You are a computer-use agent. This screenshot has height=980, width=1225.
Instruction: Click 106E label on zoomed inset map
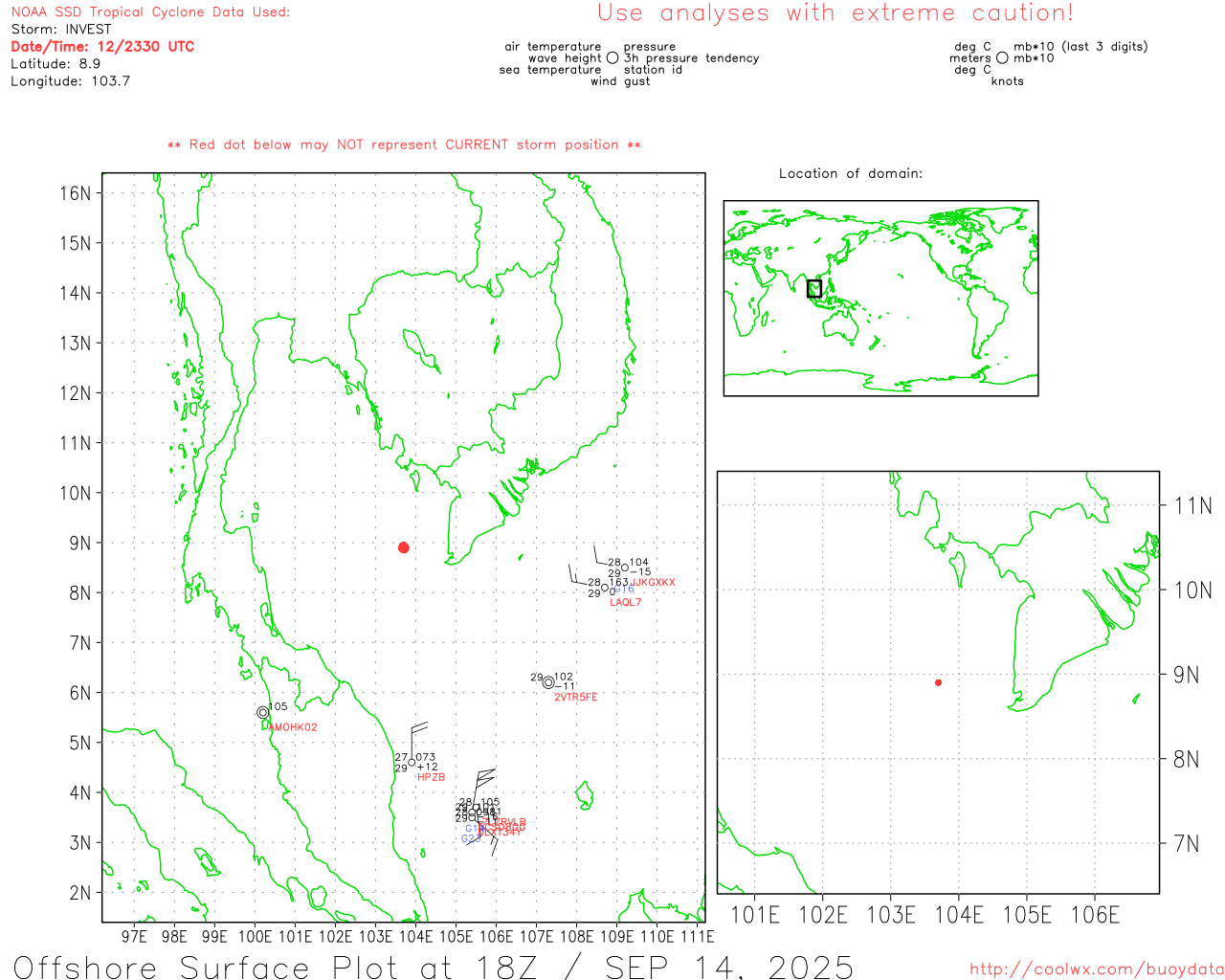[1095, 915]
